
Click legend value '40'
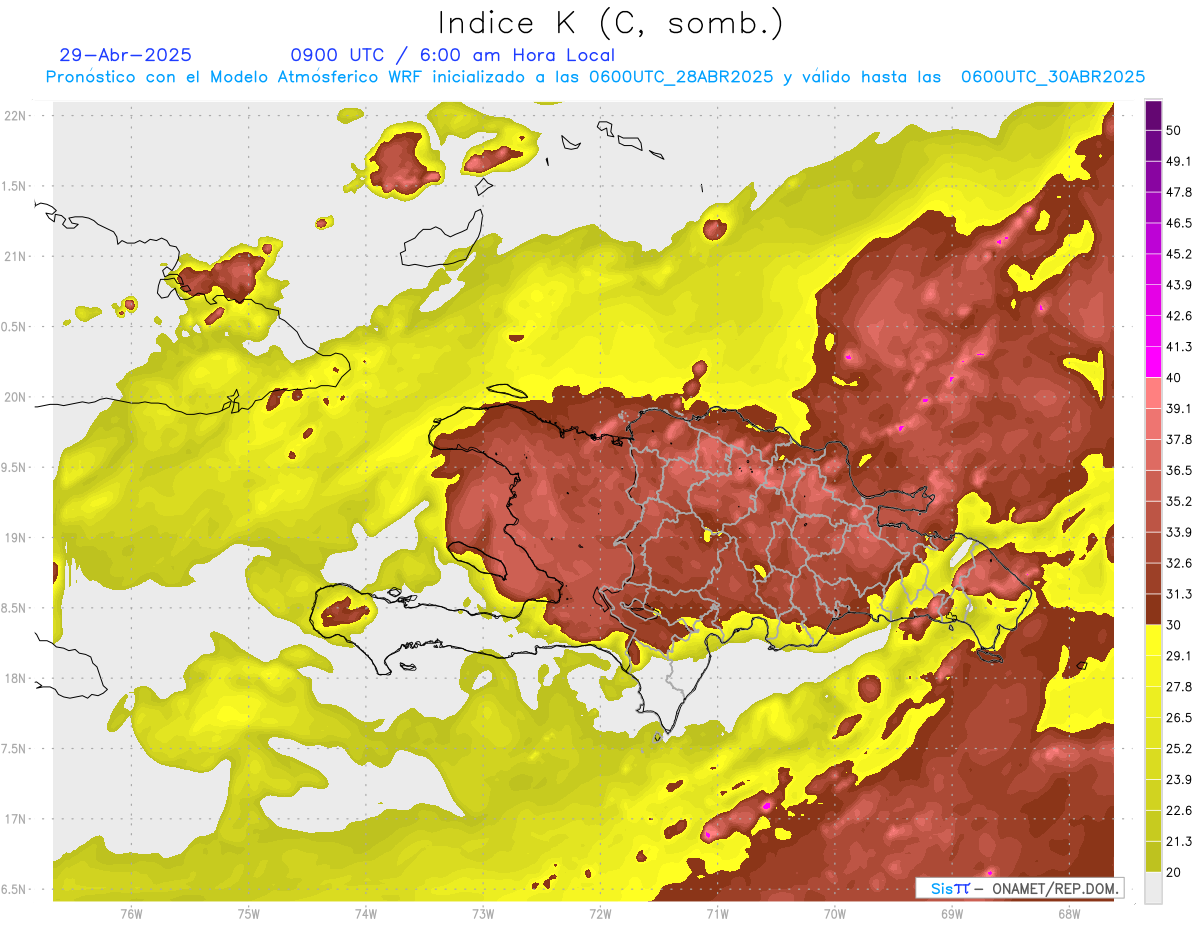pyautogui.click(x=1175, y=378)
